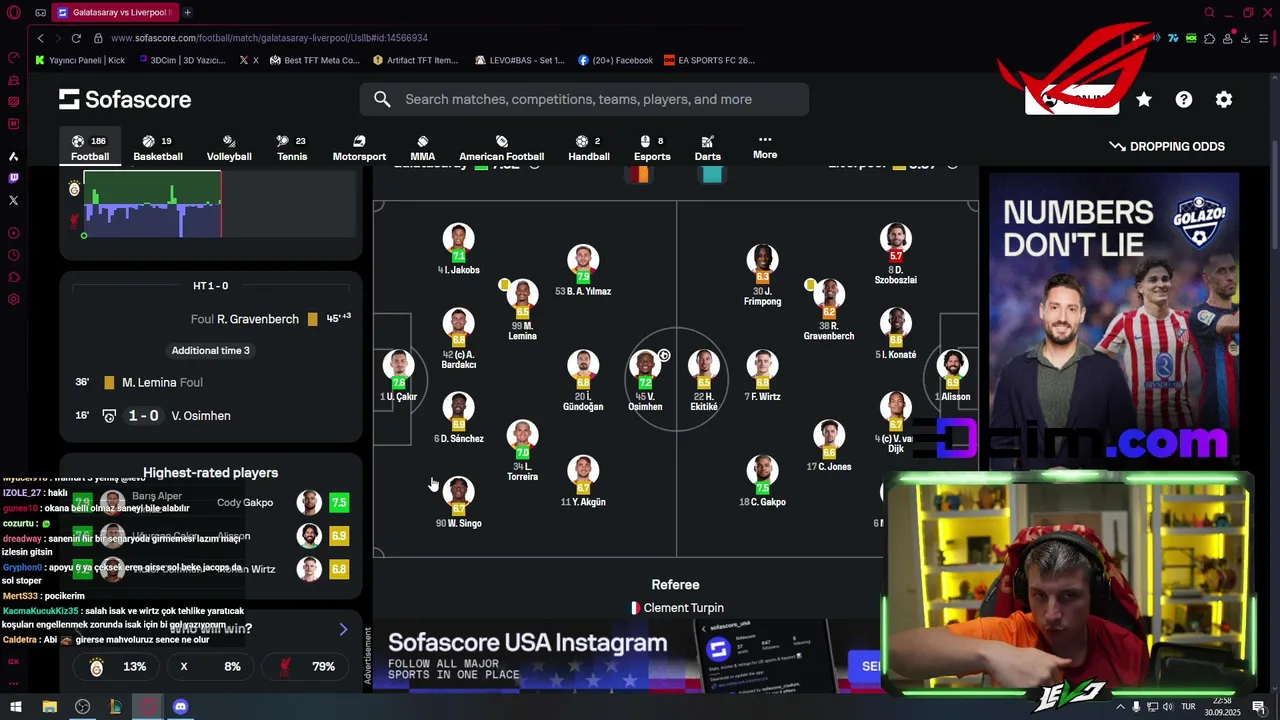The width and height of the screenshot is (1280, 720).
Task: Go back in browser history
Action: [40, 38]
